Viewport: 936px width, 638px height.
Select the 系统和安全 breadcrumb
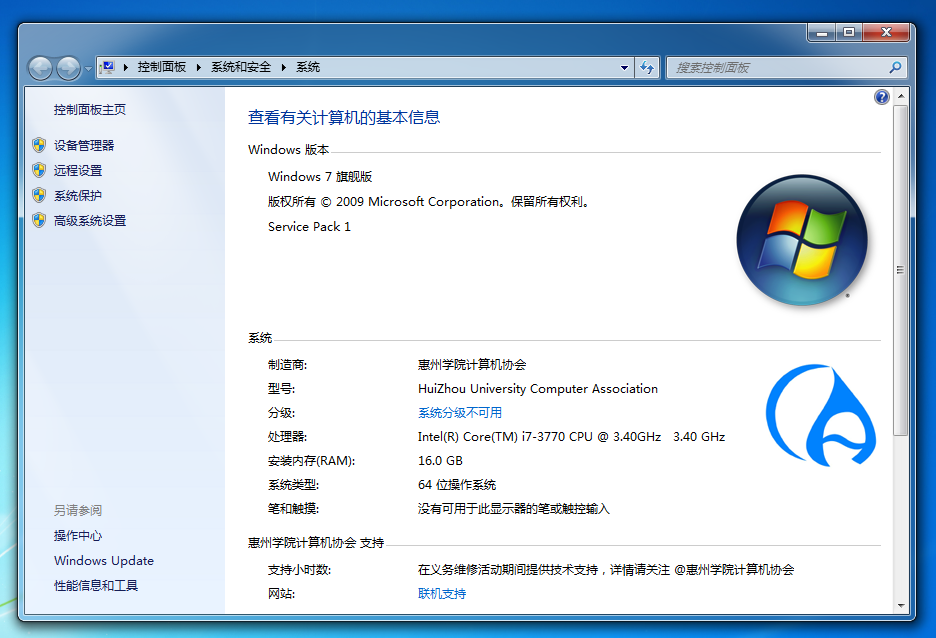pyautogui.click(x=241, y=67)
